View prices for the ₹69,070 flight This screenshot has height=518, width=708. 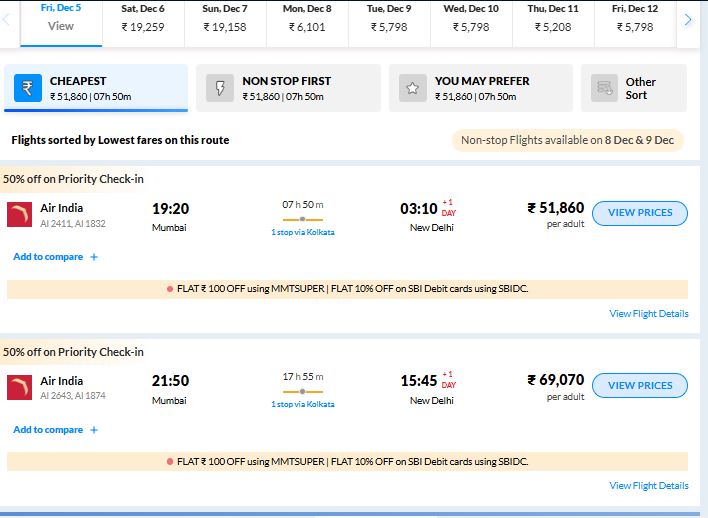pos(640,385)
